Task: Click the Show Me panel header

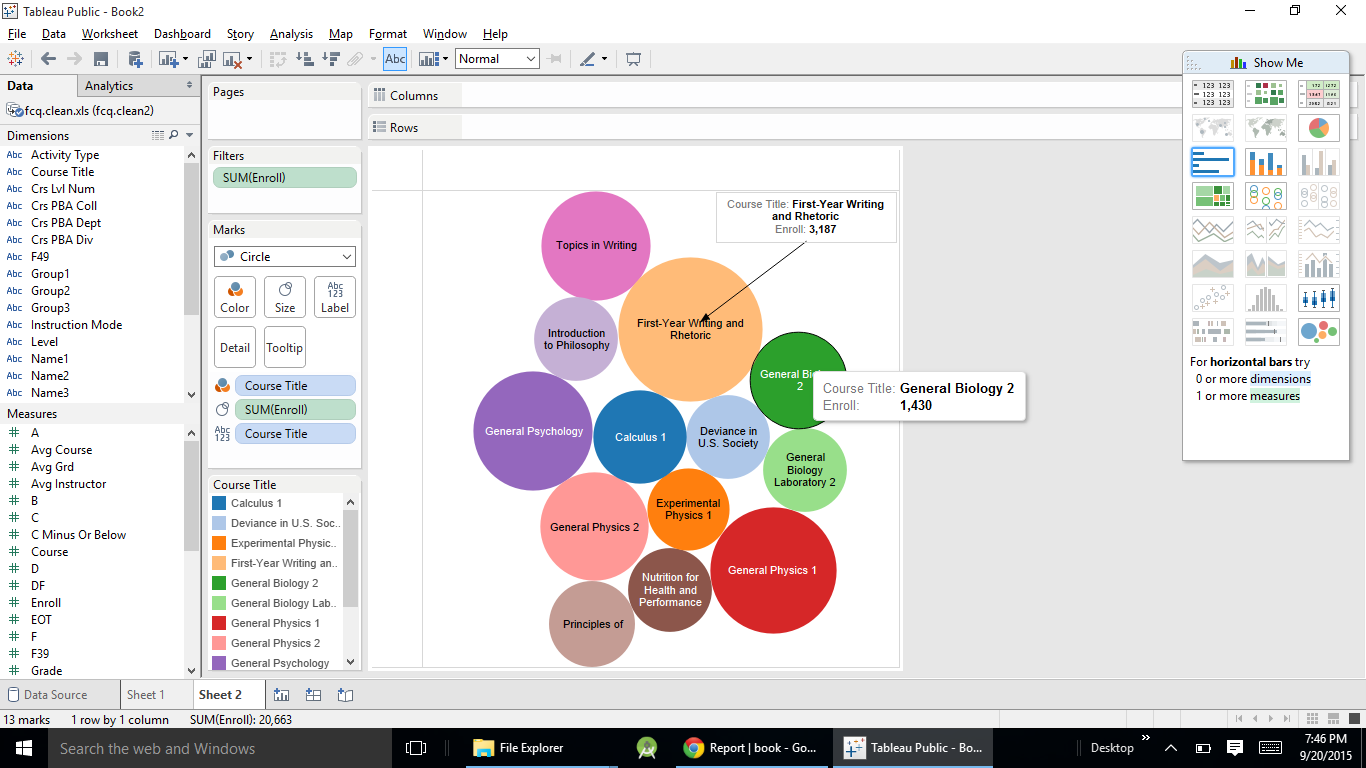Action: pos(1266,62)
